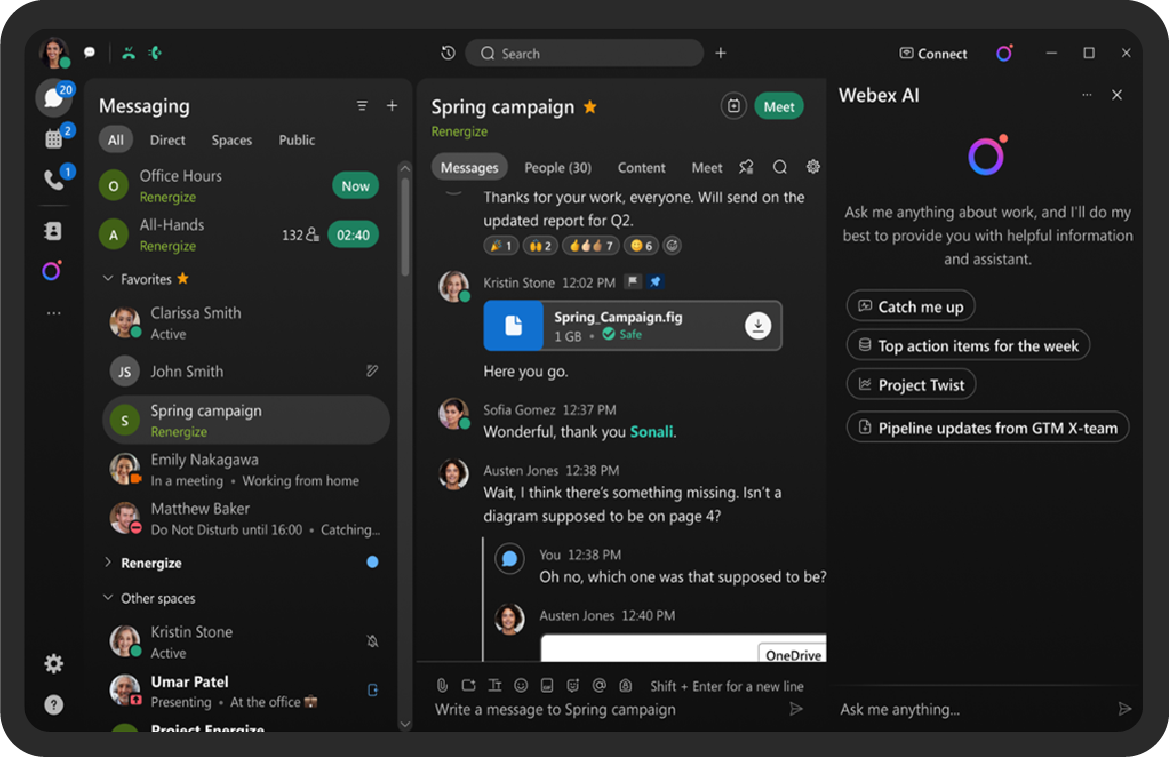Click the search-in-space magnifier icon
Viewport: 1169px width, 757px height.
[x=780, y=167]
